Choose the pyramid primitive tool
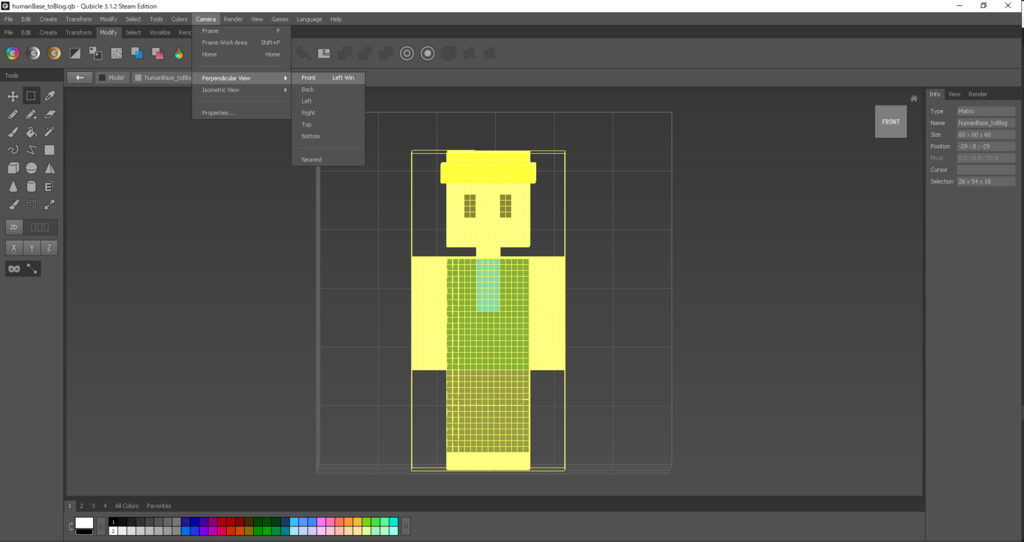This screenshot has height=542, width=1024. tap(49, 168)
